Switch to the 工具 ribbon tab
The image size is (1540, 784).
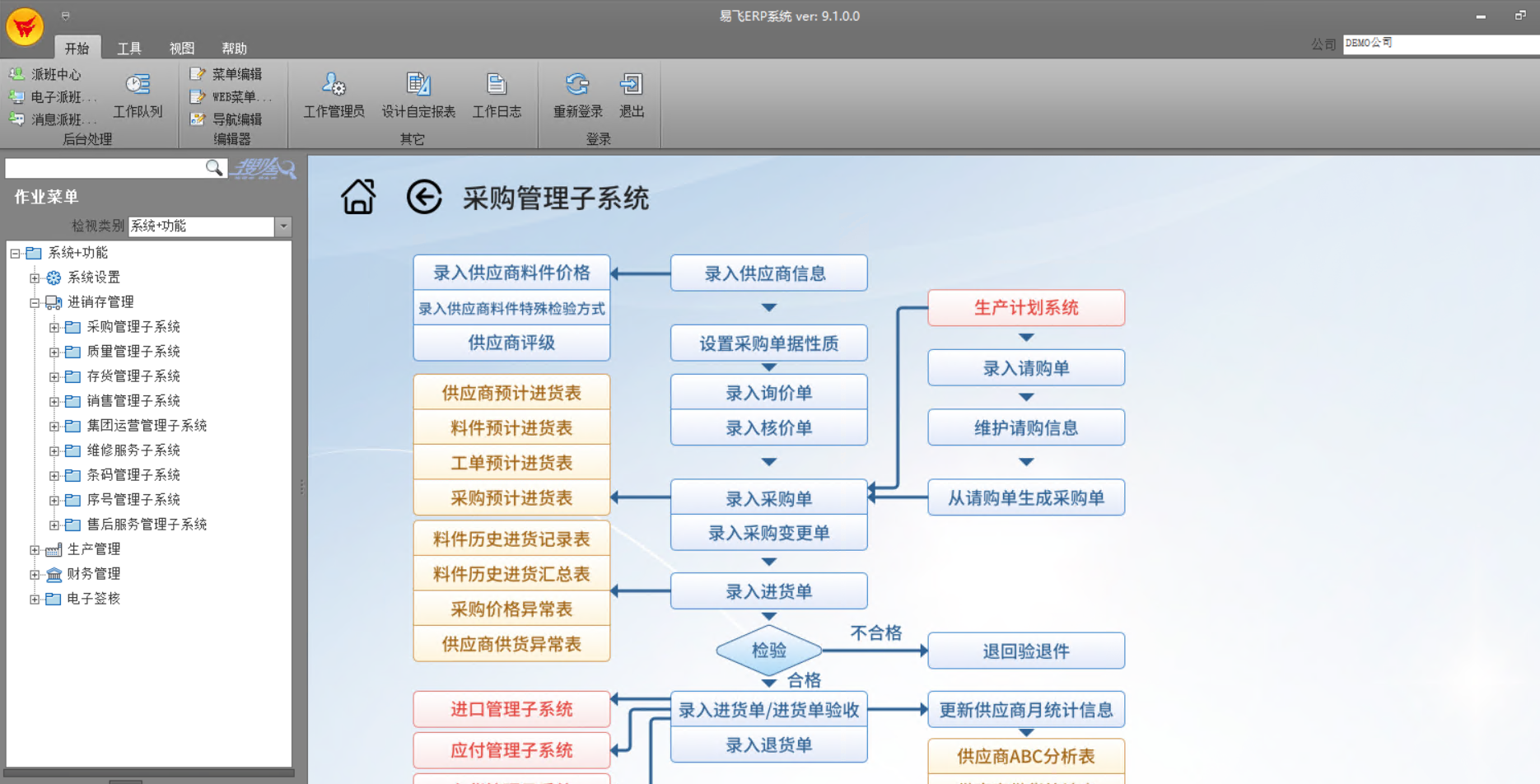[129, 48]
